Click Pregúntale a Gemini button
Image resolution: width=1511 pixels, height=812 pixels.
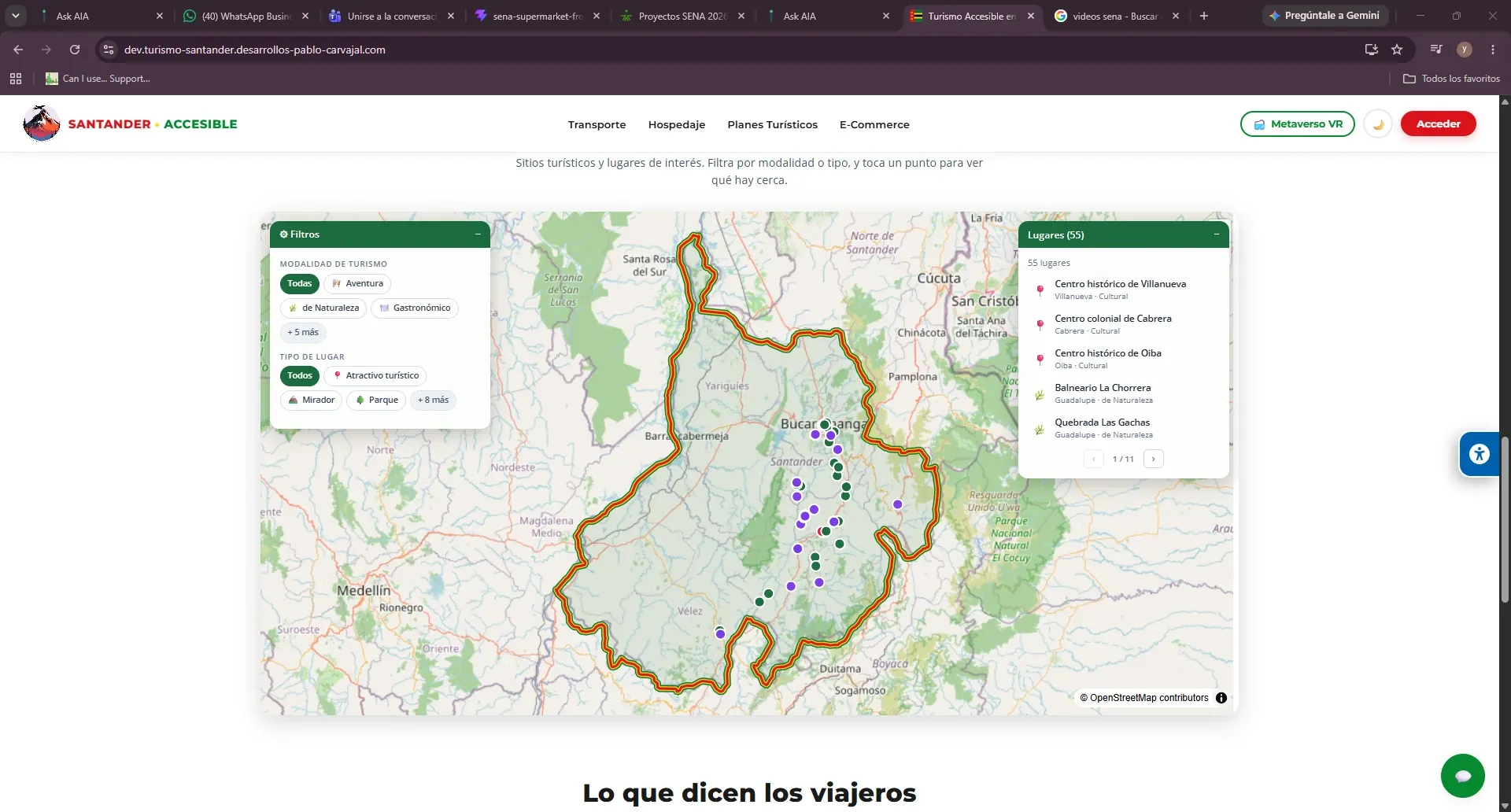1324,16
